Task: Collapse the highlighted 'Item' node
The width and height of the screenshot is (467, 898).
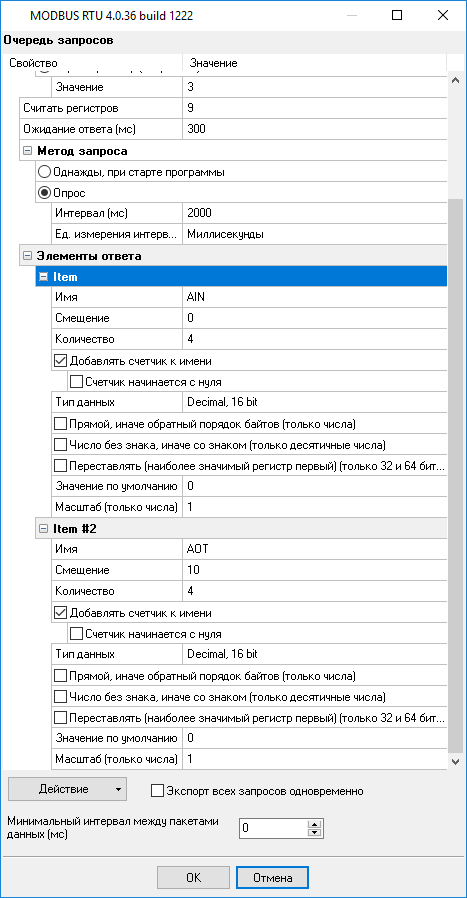Action: 42,277
